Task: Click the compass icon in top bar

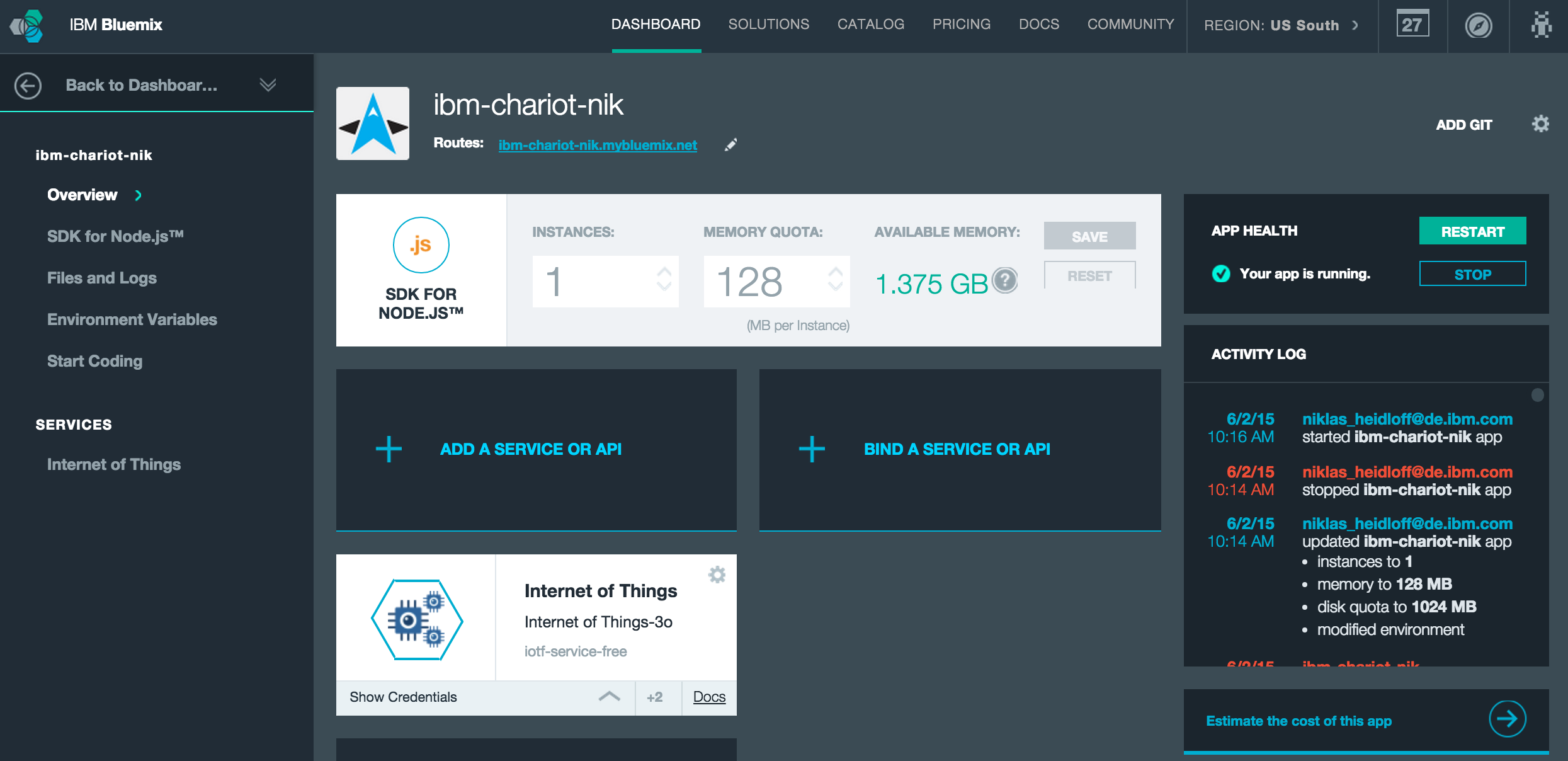Action: 1478,26
